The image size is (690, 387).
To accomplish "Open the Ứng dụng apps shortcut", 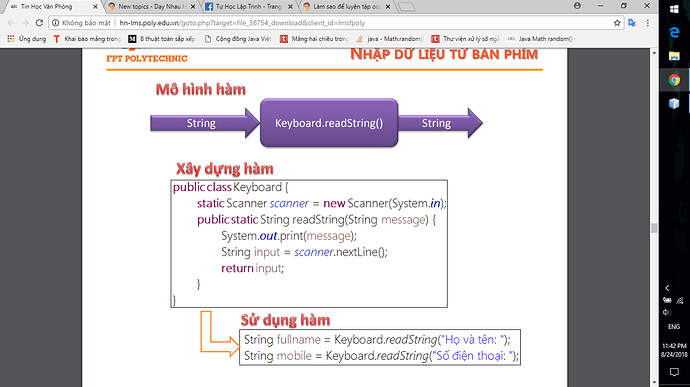I will [26, 39].
